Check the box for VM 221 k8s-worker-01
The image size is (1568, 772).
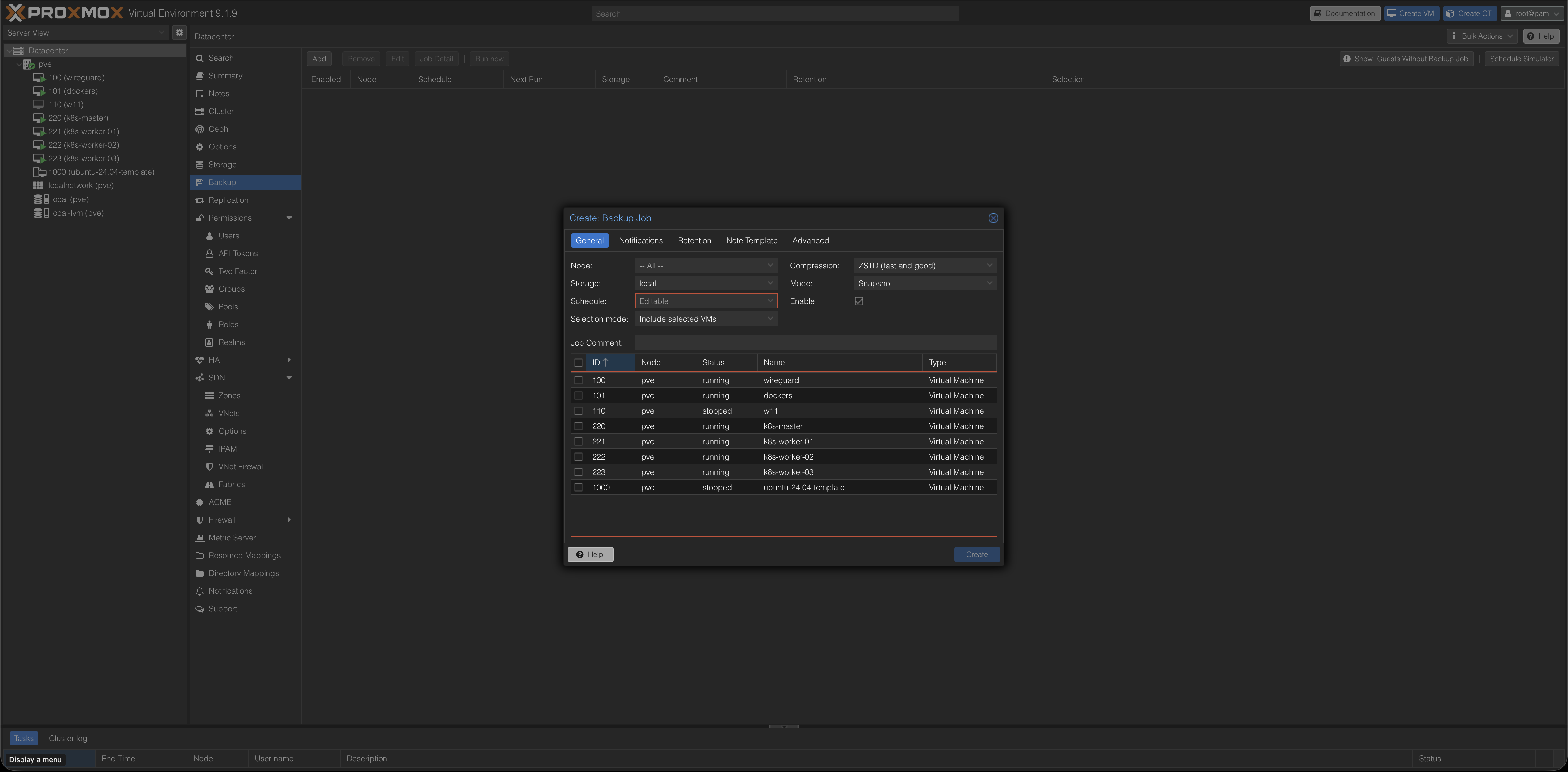click(578, 441)
